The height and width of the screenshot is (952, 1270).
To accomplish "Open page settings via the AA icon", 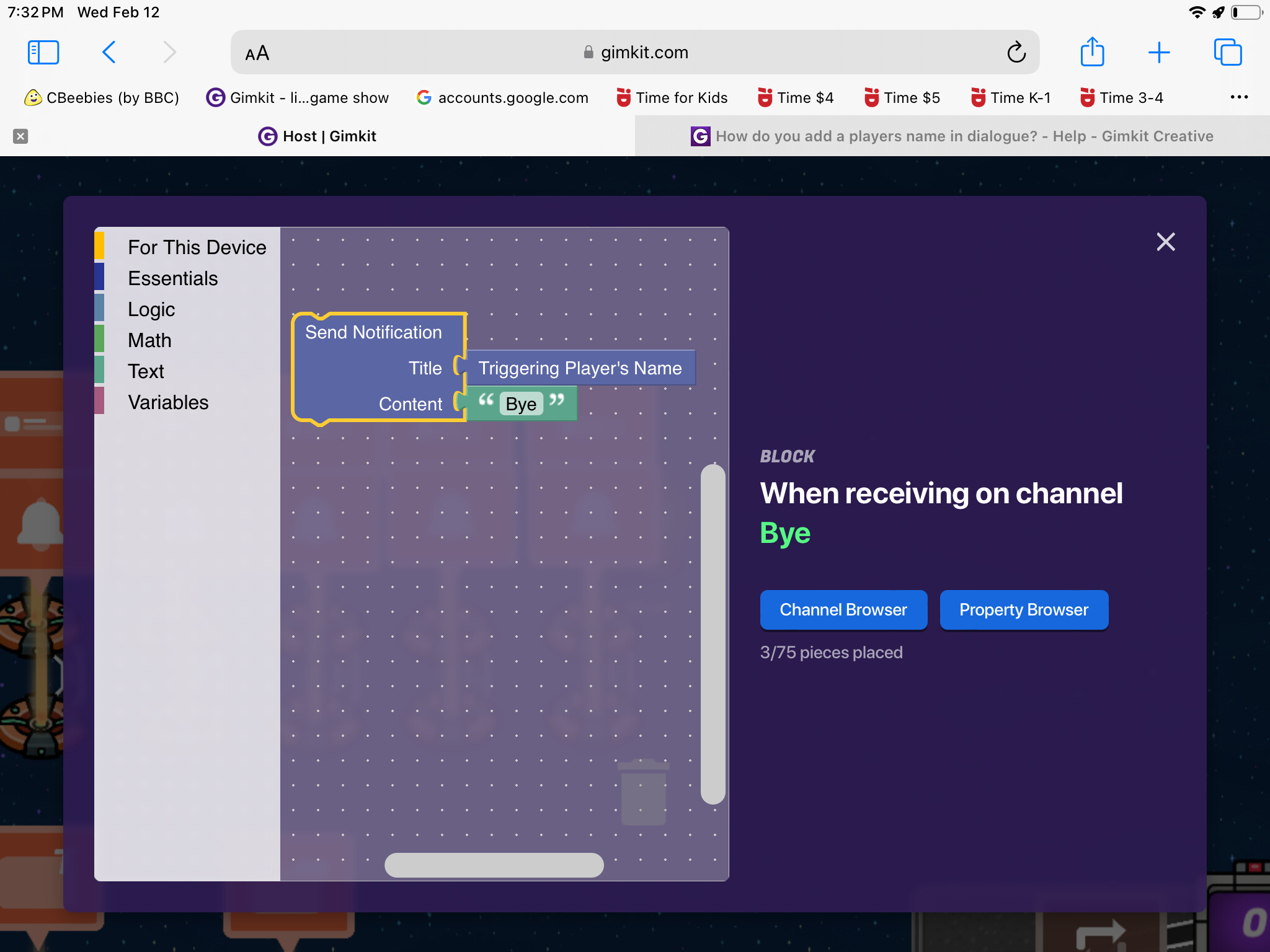I will (x=257, y=52).
